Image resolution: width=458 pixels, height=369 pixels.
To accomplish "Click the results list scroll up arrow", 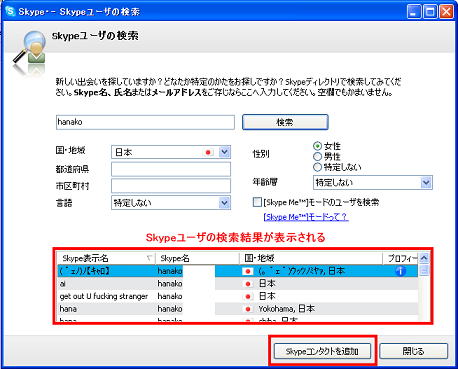I will (424, 258).
